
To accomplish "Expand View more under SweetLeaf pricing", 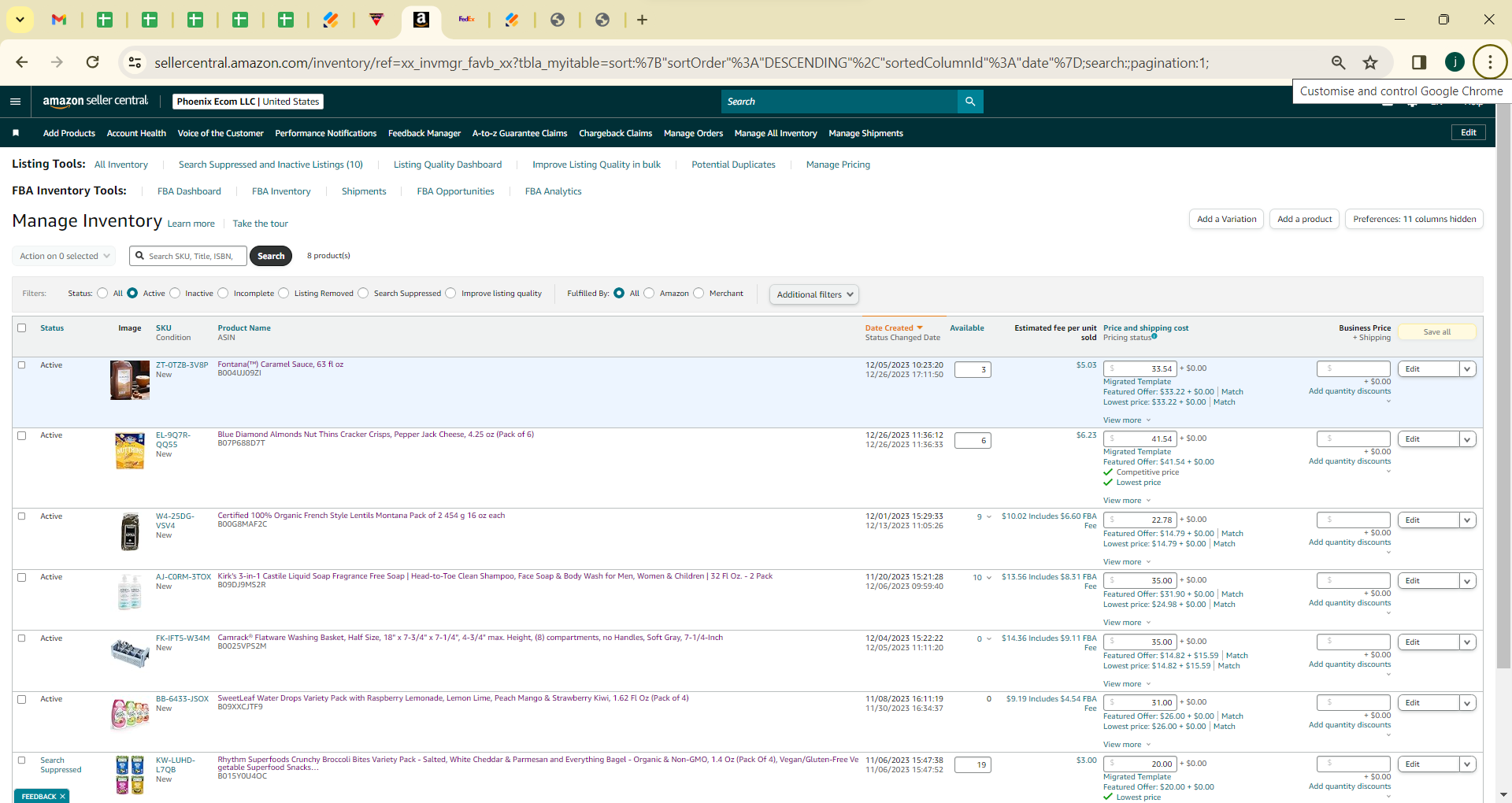I will click(1127, 745).
